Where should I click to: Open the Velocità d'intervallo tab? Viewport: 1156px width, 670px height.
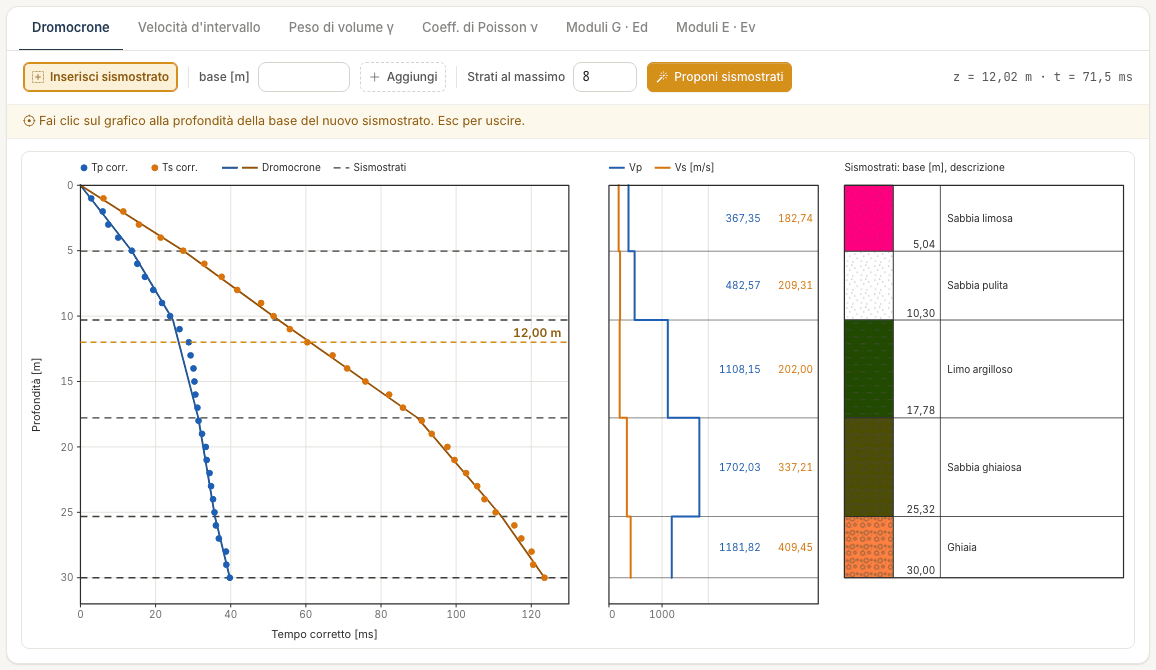(199, 28)
